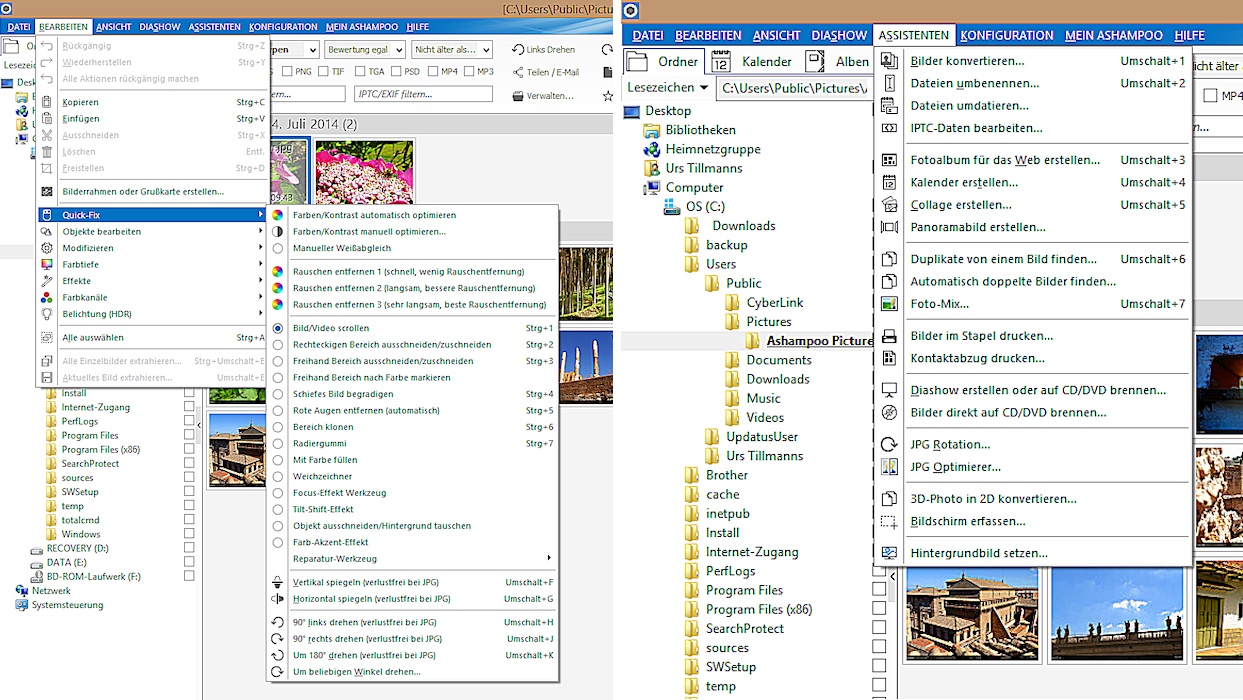Switch to Ordner view in right window

[663, 61]
